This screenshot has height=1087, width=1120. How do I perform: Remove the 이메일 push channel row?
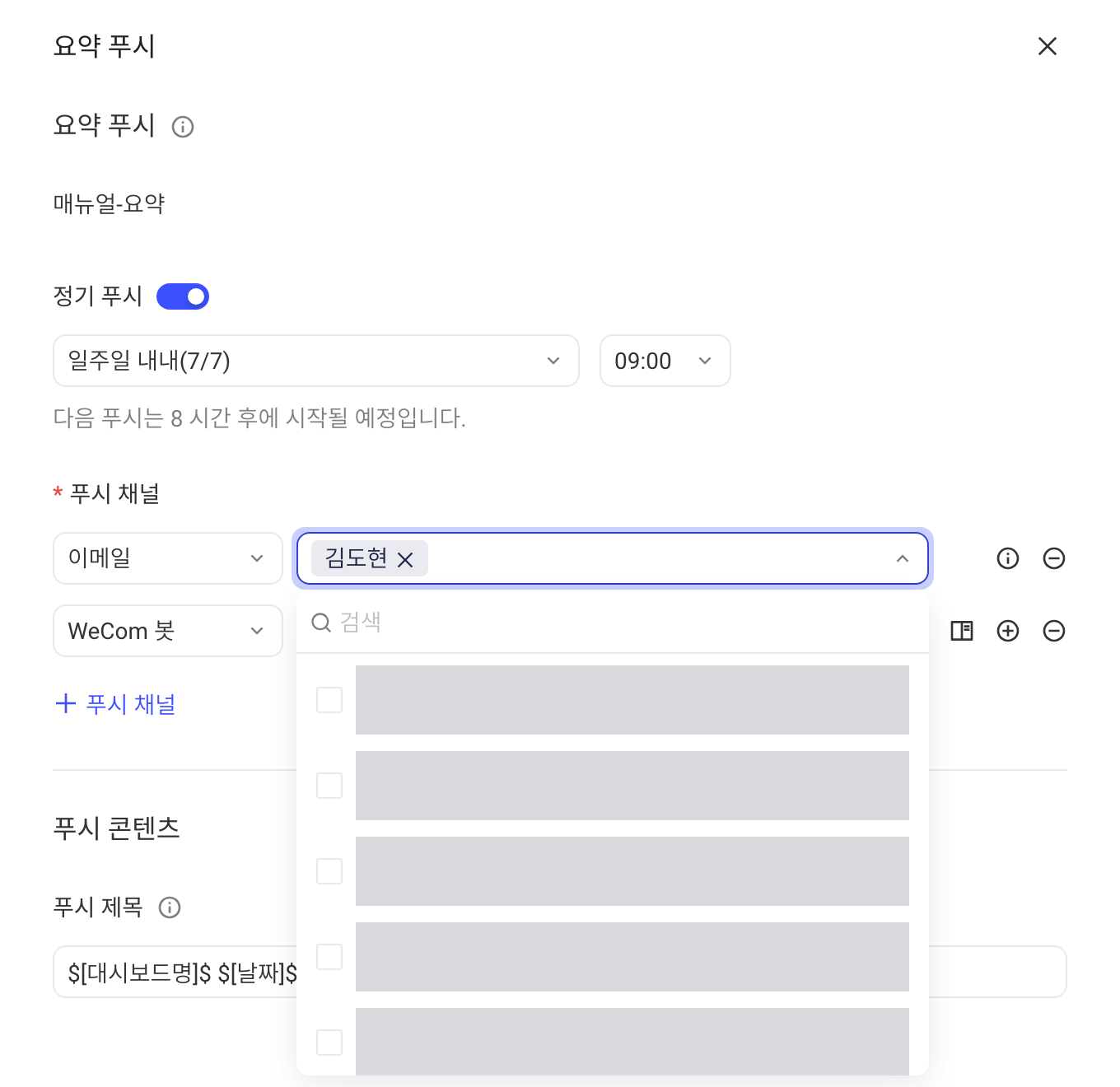point(1054,558)
